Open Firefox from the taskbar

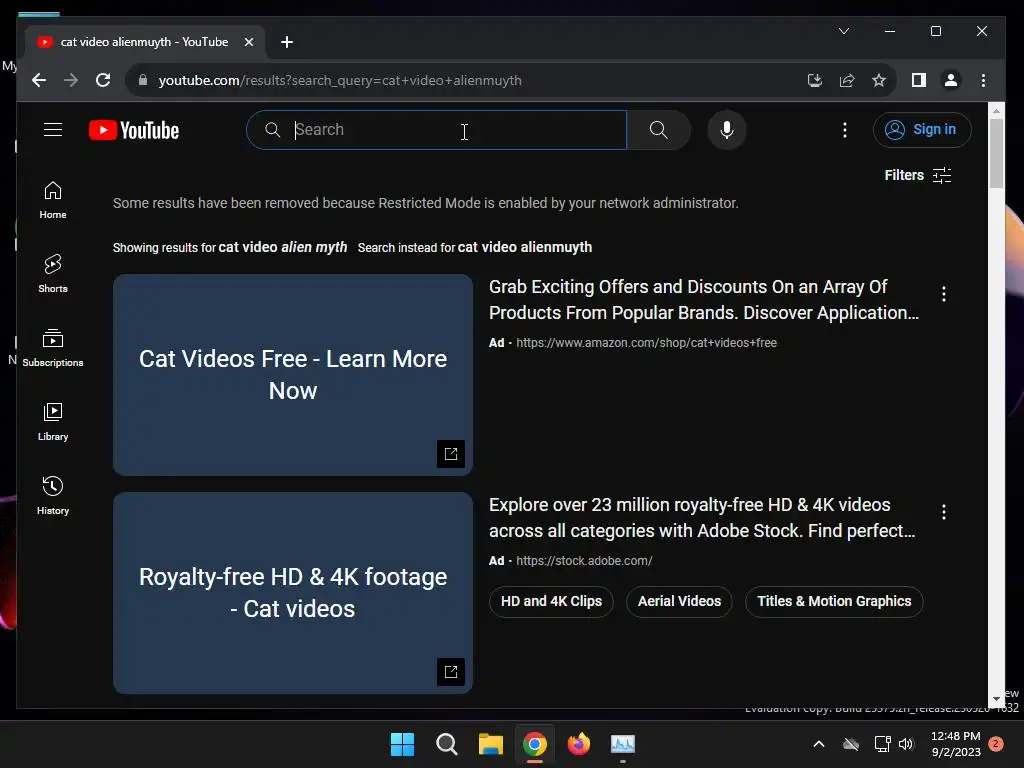point(579,744)
